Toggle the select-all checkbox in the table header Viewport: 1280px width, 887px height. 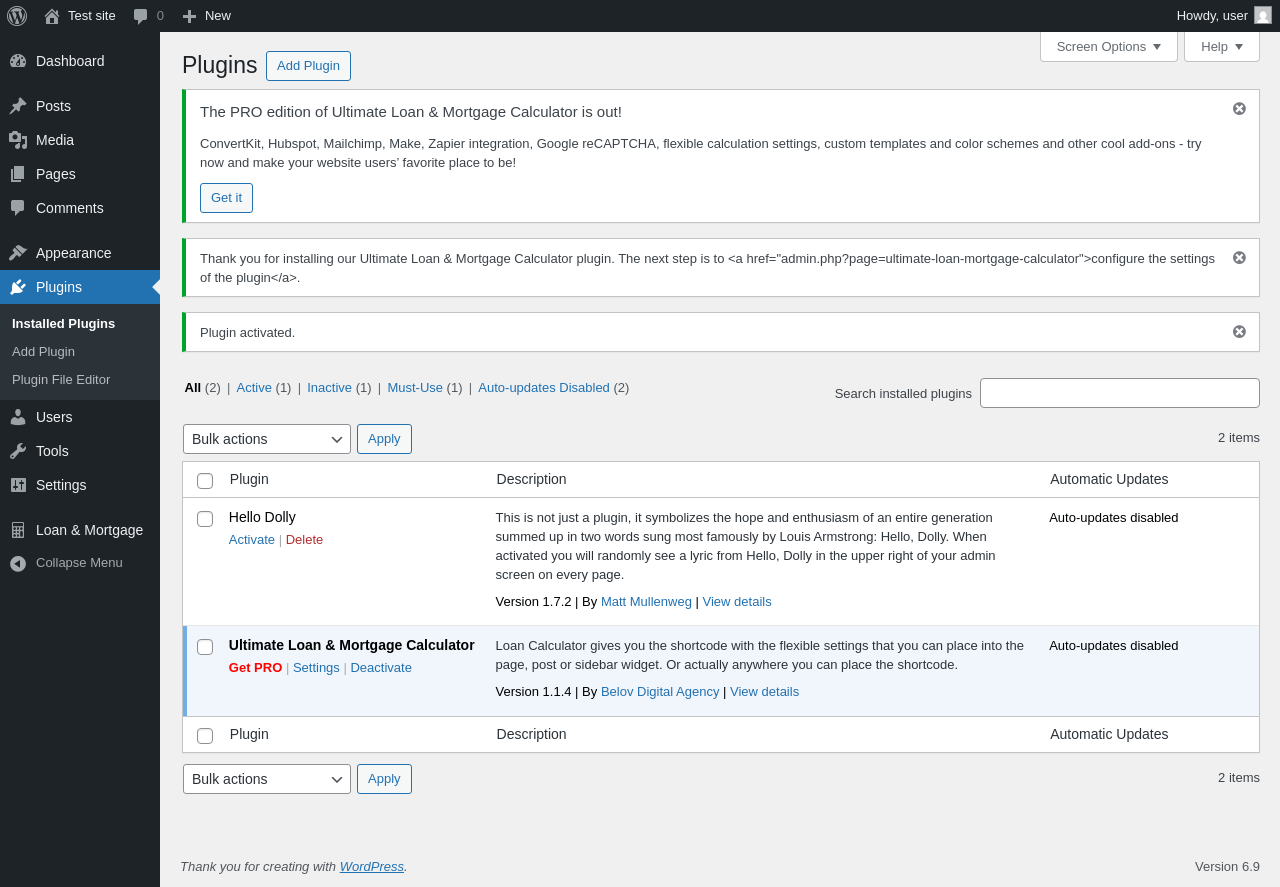[x=205, y=481]
